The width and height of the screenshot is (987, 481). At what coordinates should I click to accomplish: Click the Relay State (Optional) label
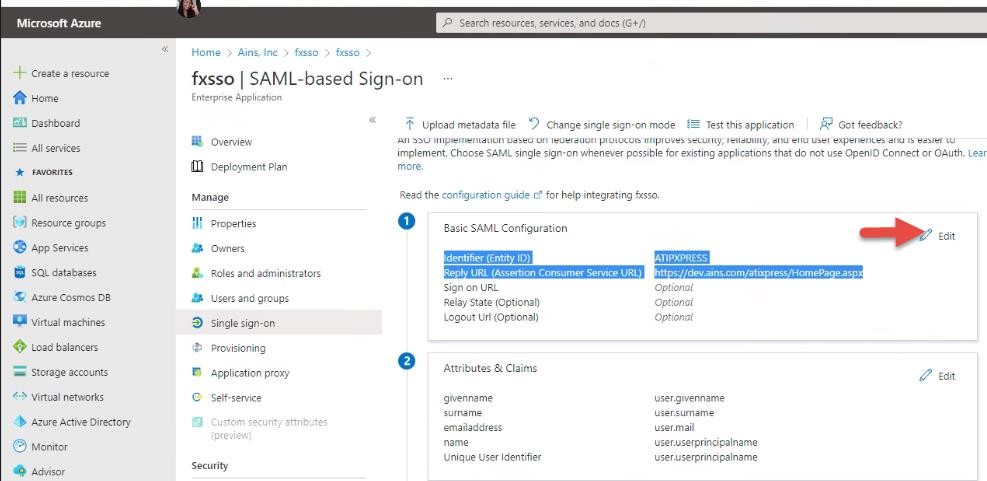click(492, 302)
